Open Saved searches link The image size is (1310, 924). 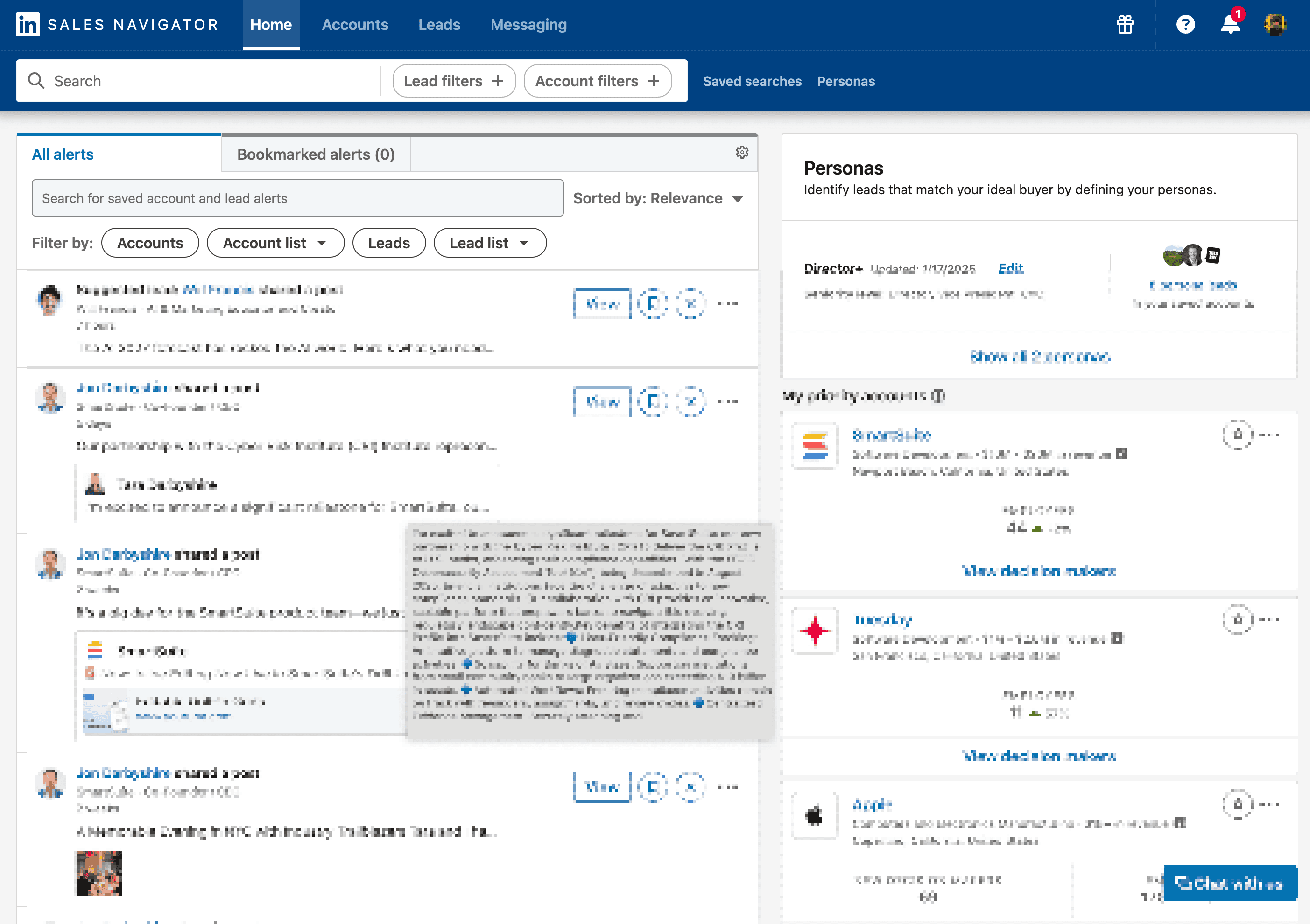click(x=752, y=81)
